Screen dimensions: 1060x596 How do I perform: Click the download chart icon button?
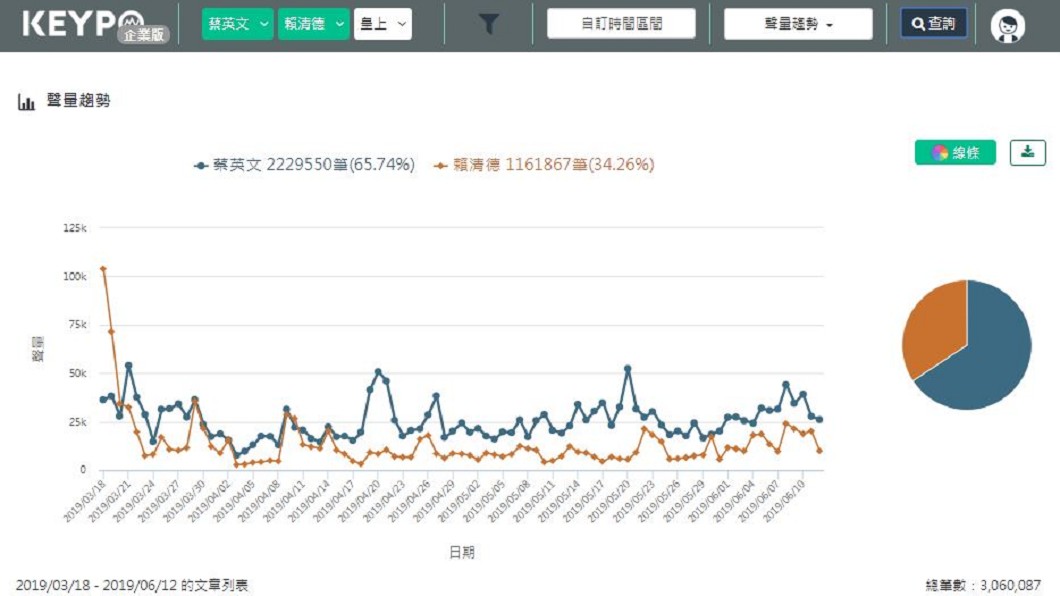pyautogui.click(x=1028, y=152)
